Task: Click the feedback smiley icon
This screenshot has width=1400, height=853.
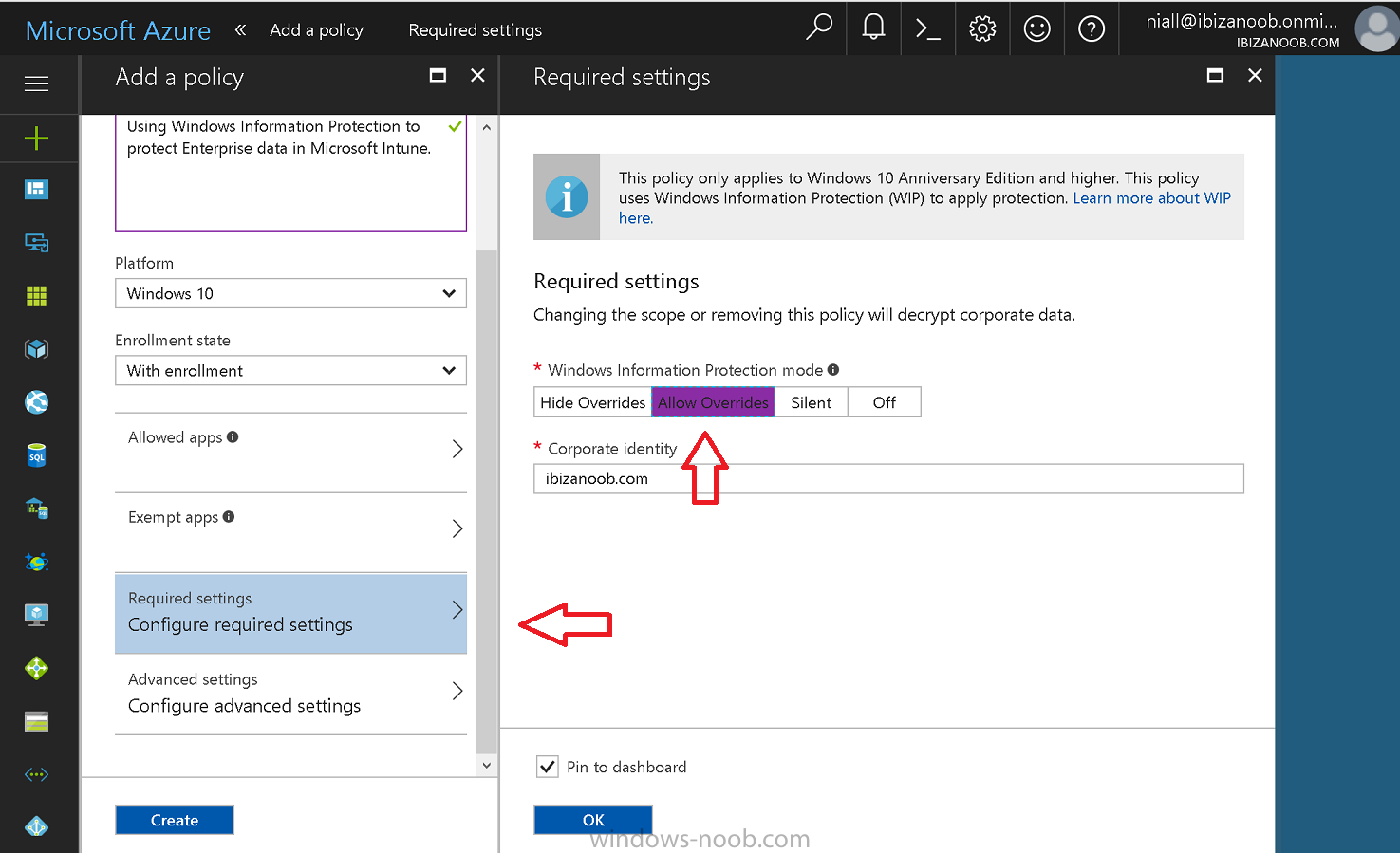Action: [x=1036, y=28]
